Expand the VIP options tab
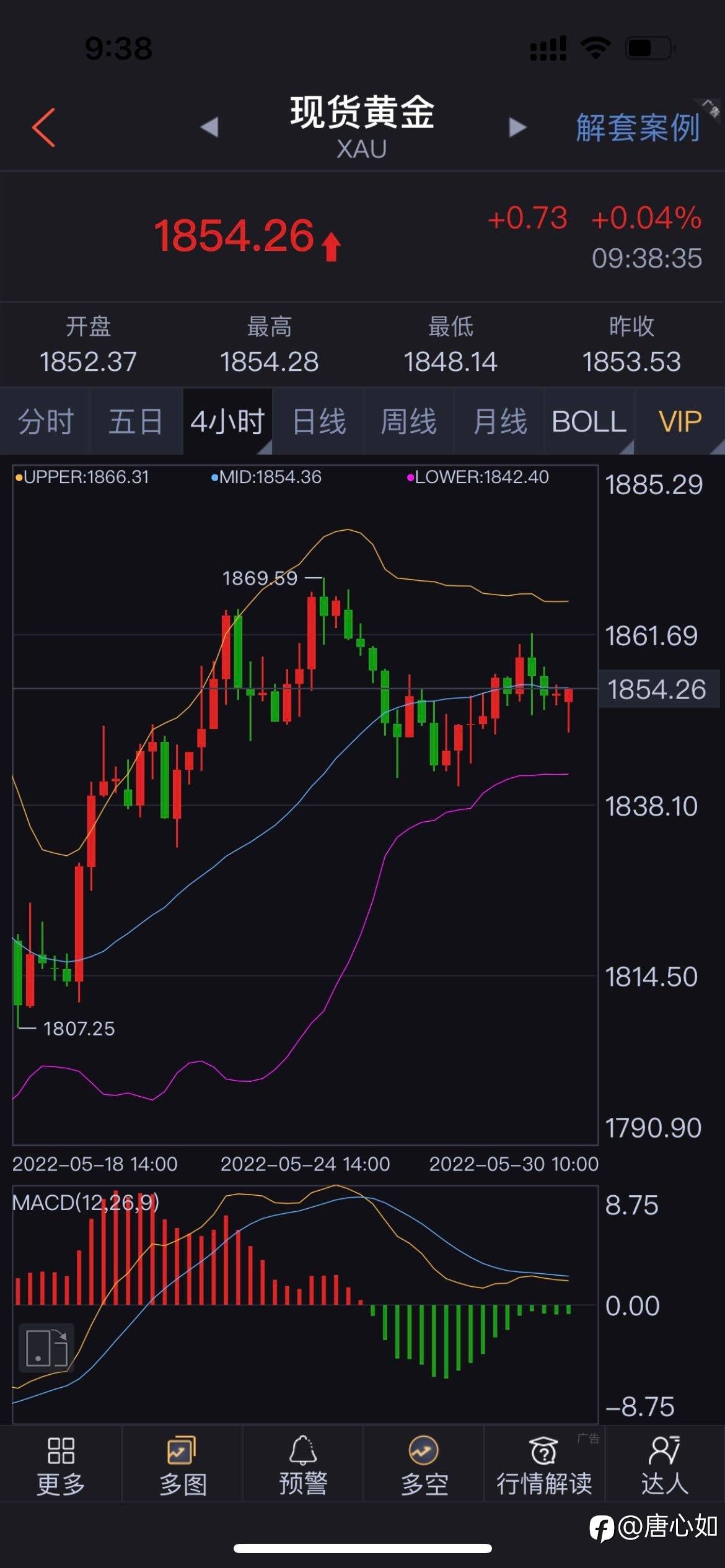The height and width of the screenshot is (1568, 725). (680, 422)
